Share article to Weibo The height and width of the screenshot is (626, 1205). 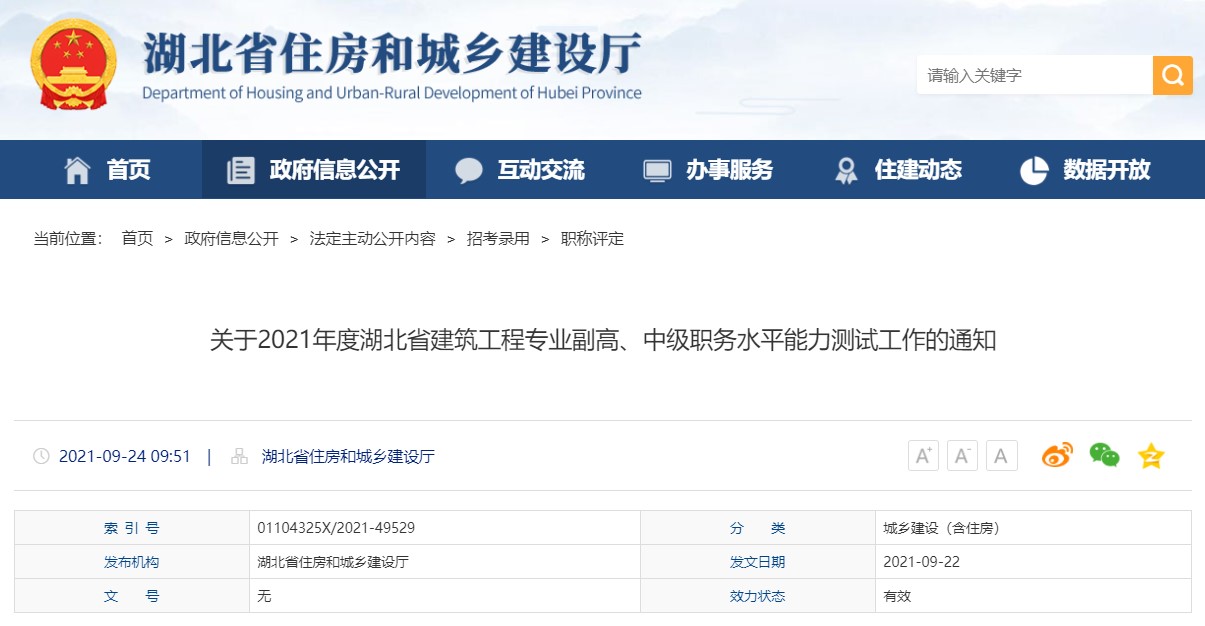(1057, 456)
